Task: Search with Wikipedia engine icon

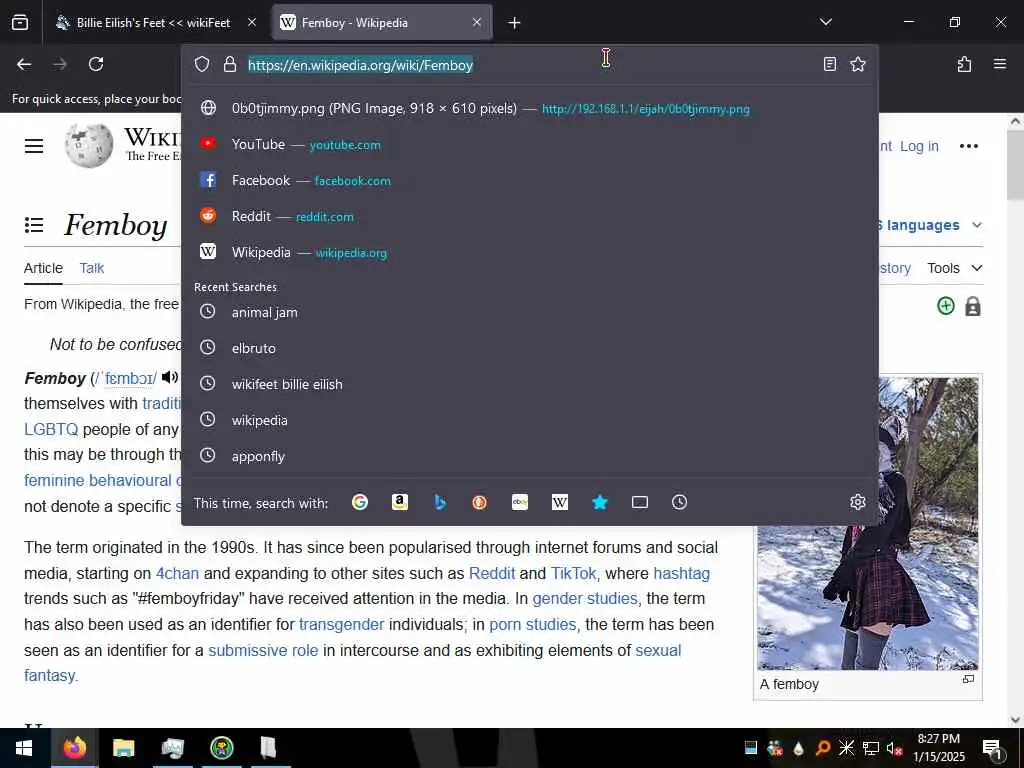Action: [560, 502]
